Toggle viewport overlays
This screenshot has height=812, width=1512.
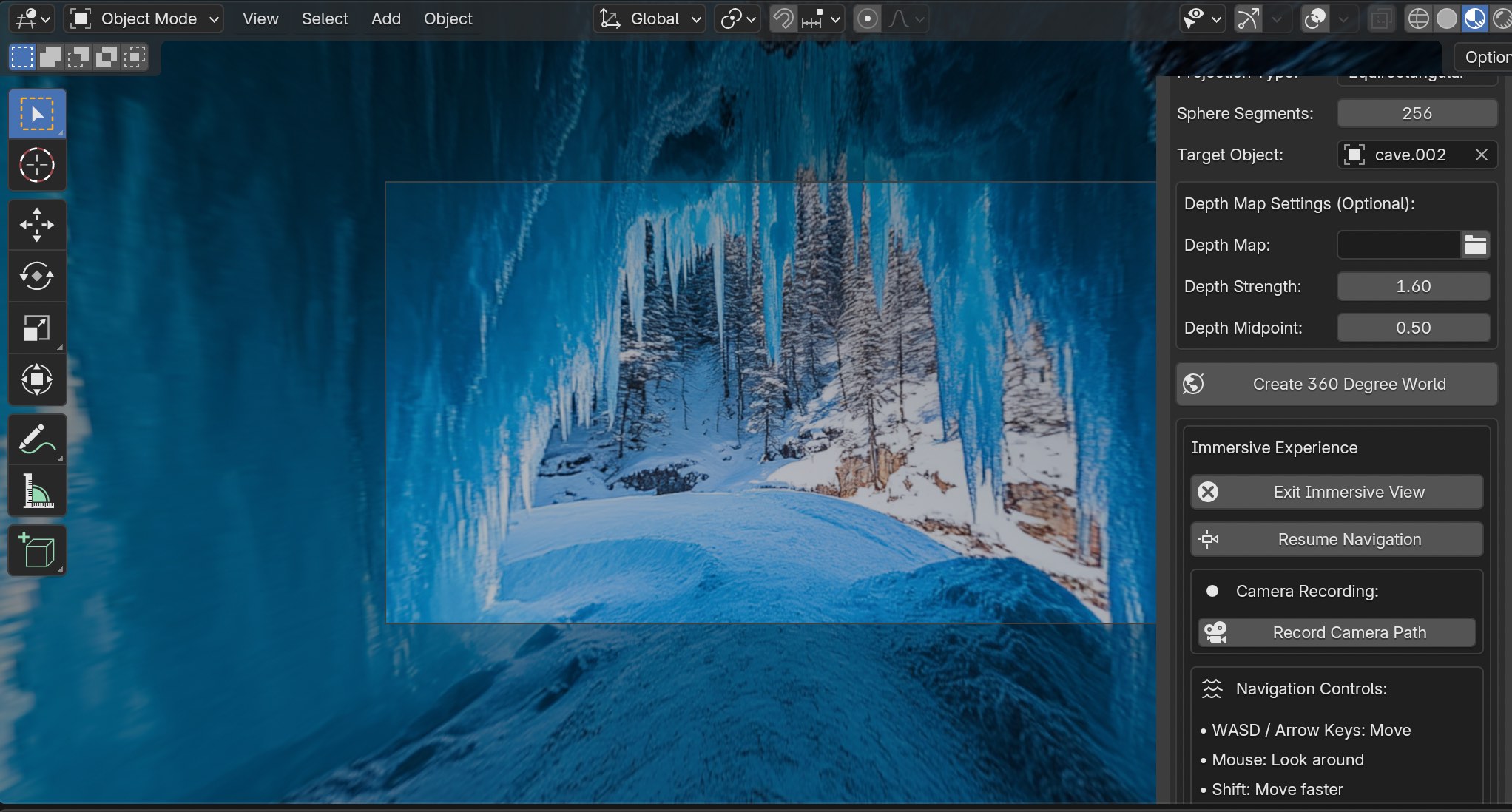(x=1314, y=18)
